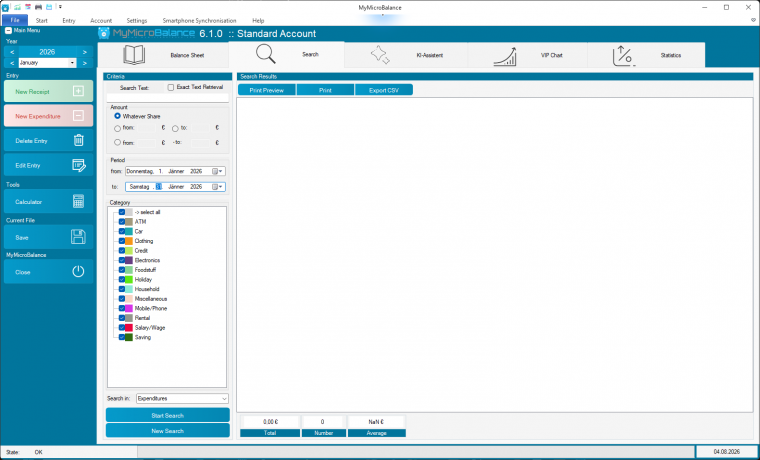The image size is (760, 460).
Task: Uncheck the Clothing category checkbox
Action: (122, 241)
